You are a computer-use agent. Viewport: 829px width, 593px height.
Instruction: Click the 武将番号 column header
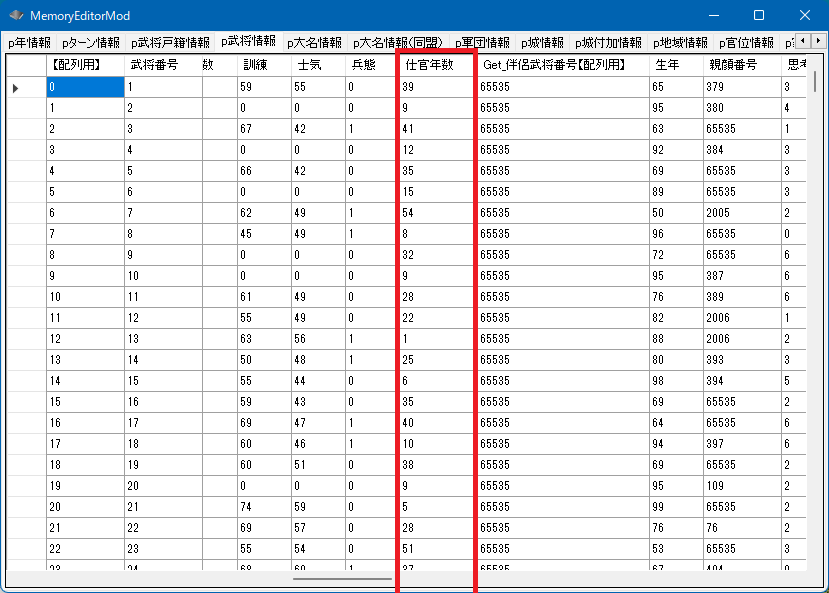[x=163, y=65]
